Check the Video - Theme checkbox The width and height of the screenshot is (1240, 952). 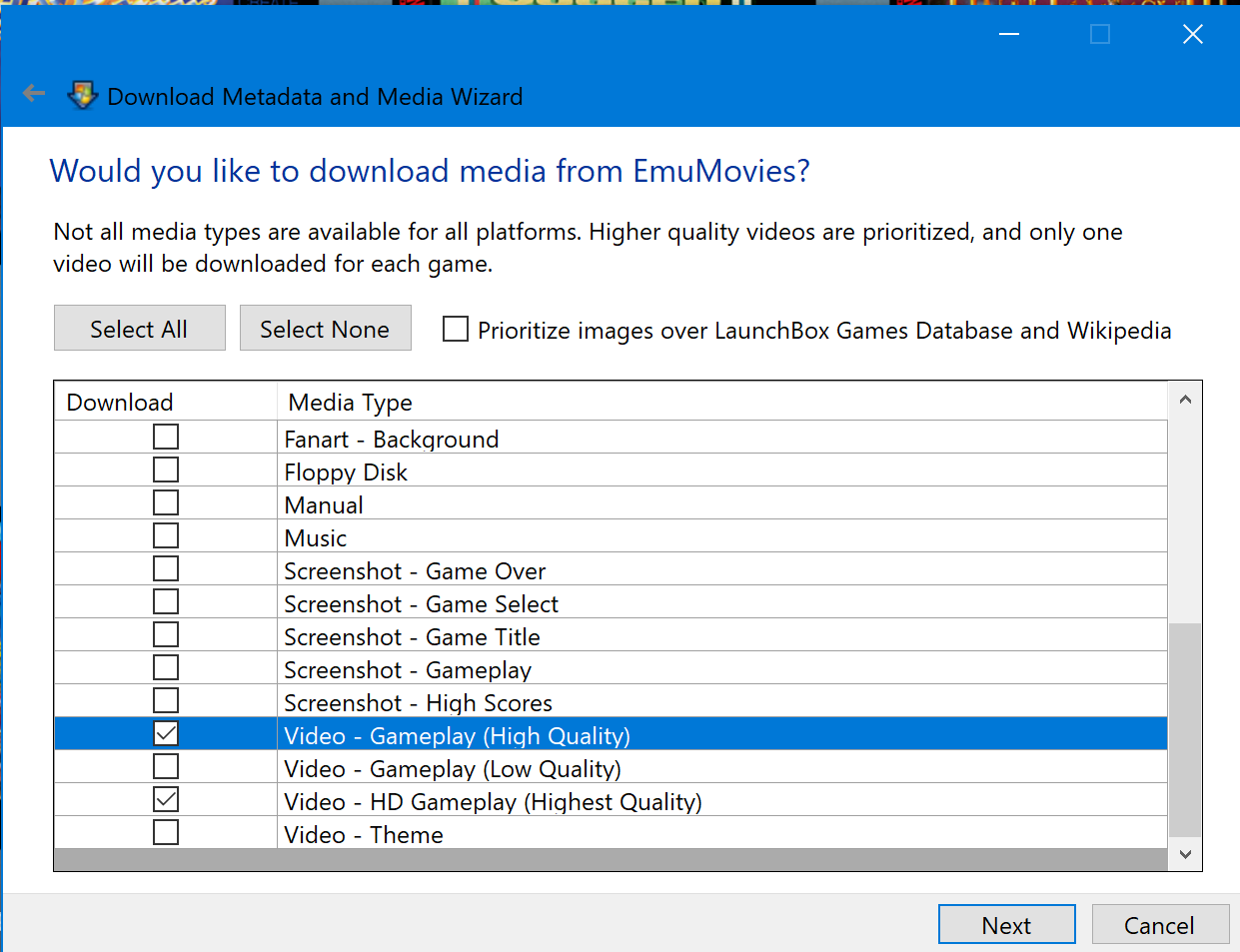tap(166, 833)
